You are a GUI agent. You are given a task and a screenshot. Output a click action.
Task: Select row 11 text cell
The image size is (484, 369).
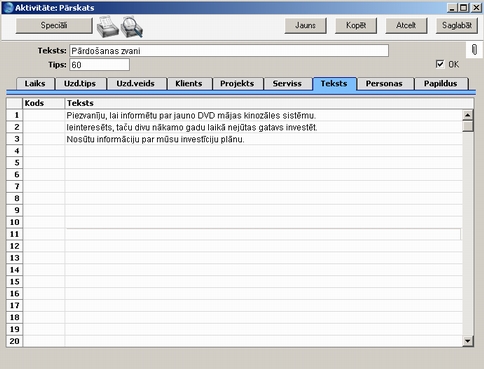click(x=263, y=234)
